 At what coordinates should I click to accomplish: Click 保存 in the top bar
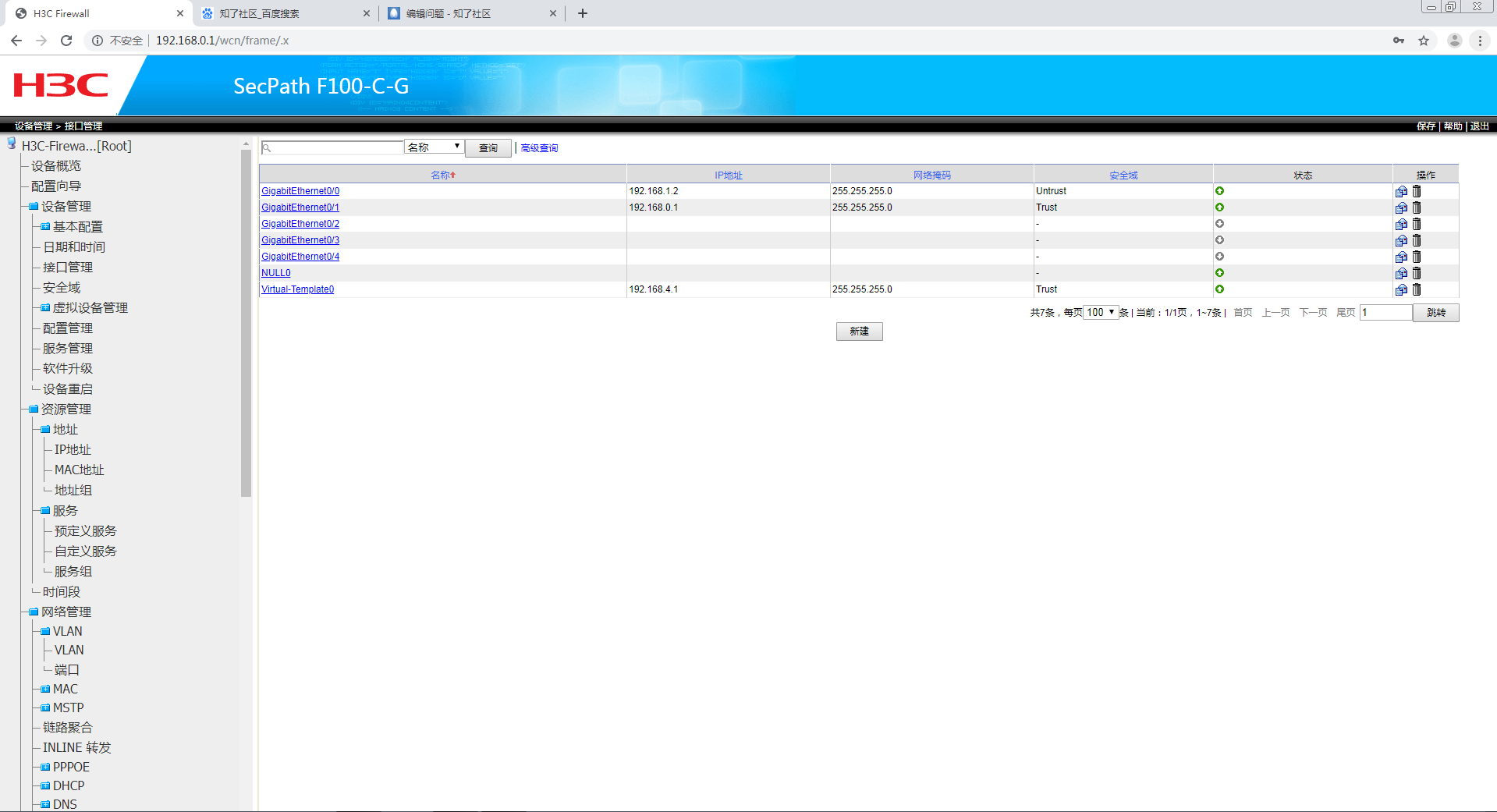pyautogui.click(x=1426, y=126)
